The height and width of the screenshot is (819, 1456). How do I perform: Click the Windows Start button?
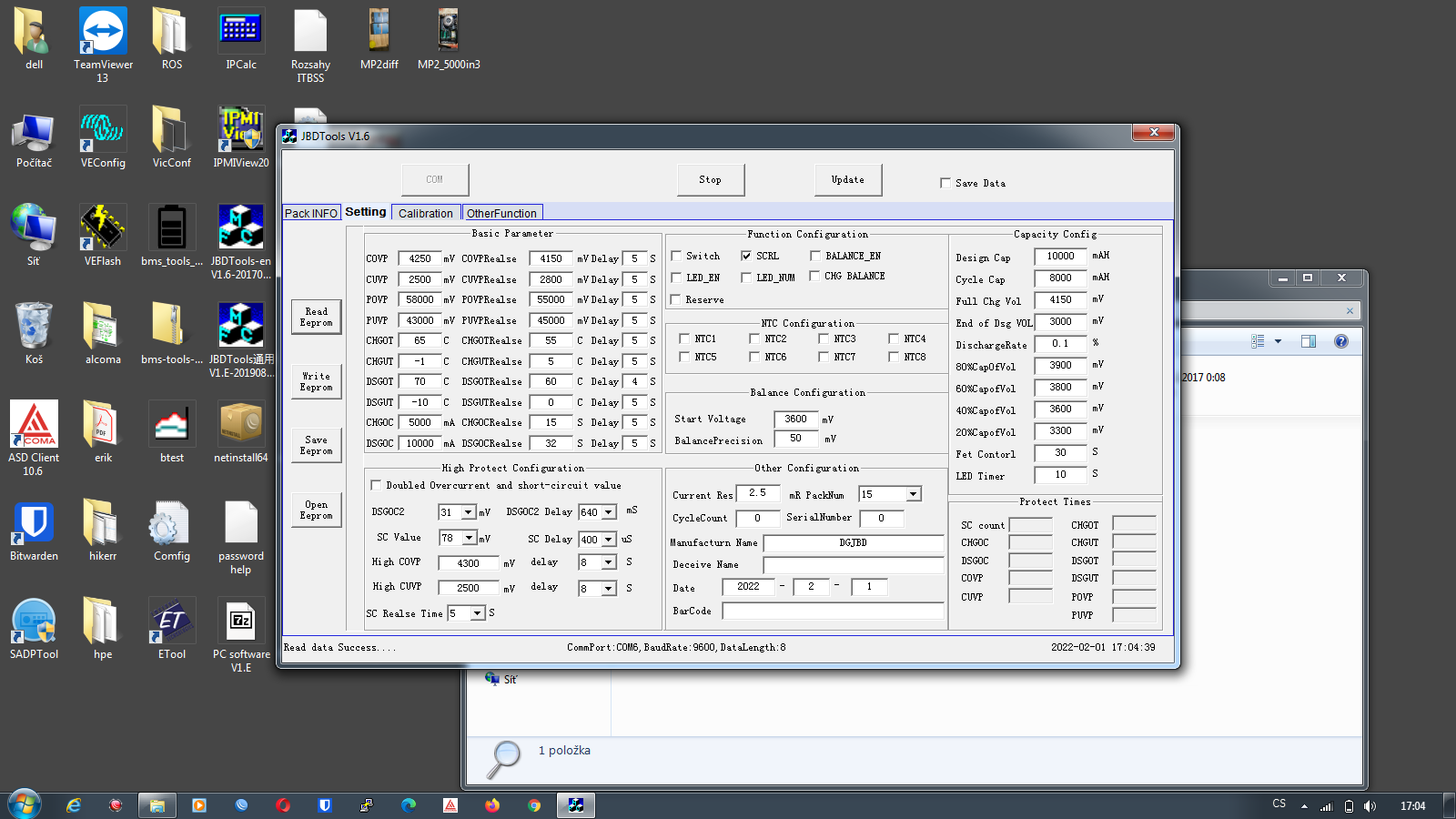(25, 805)
